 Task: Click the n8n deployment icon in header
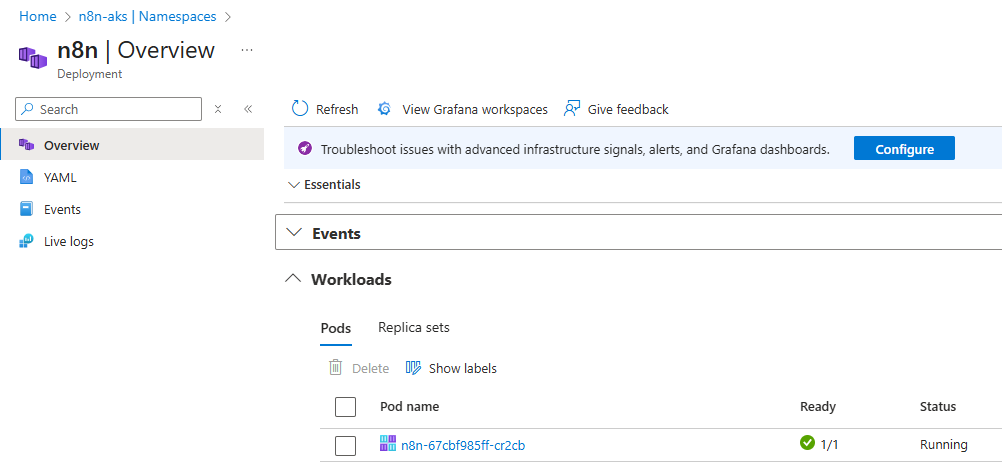point(33,57)
